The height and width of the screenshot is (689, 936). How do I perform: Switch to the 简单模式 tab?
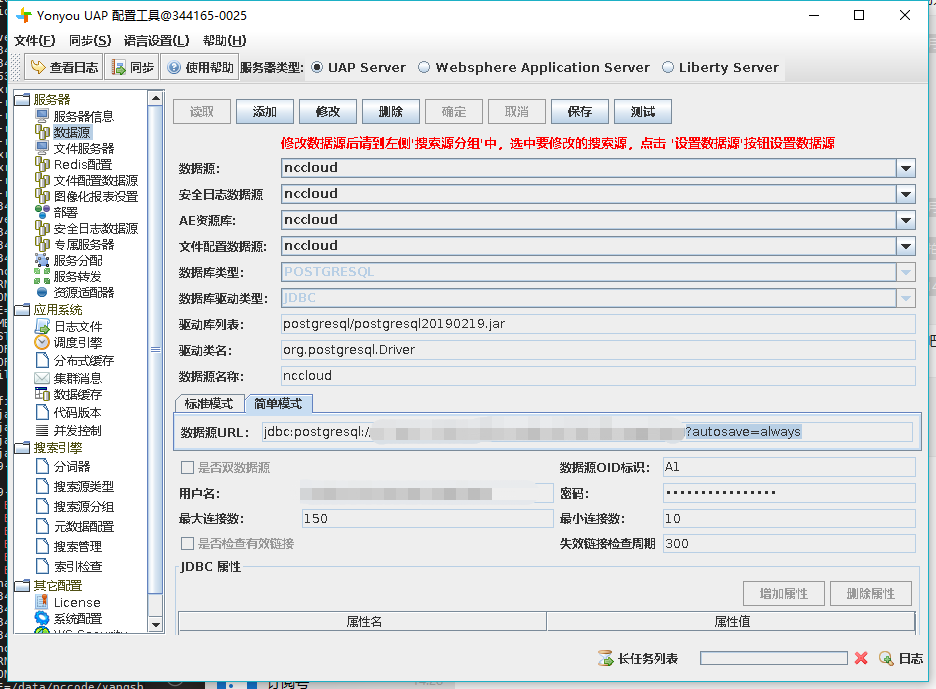(278, 404)
